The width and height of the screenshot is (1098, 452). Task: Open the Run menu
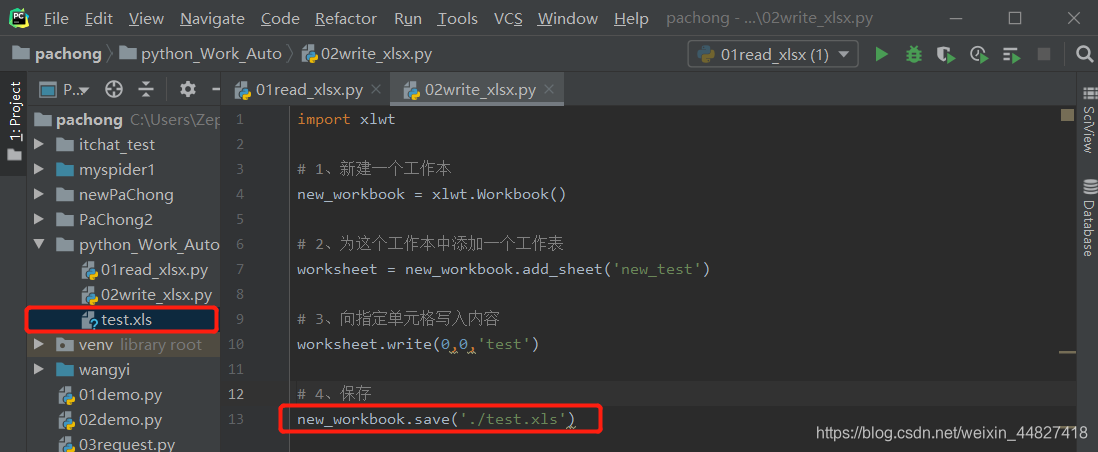click(x=408, y=19)
